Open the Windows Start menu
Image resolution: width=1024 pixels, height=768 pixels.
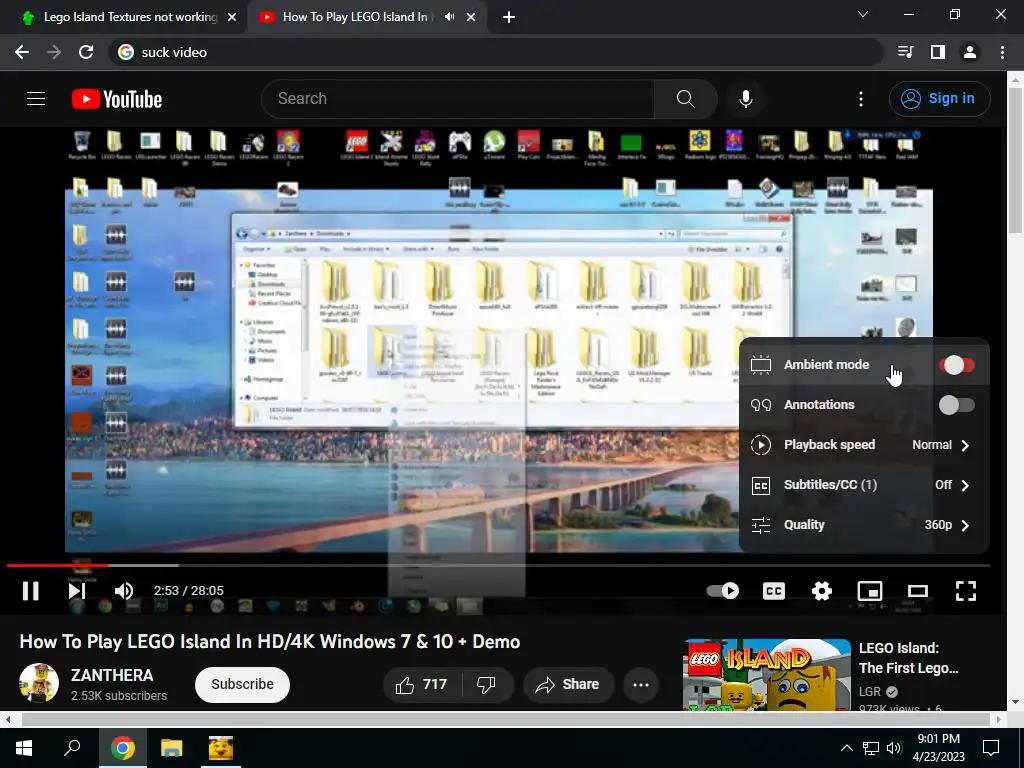[x=24, y=748]
